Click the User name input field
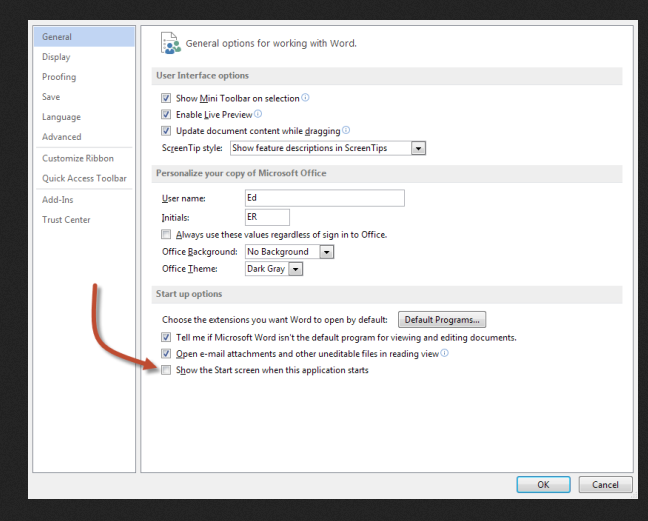 coord(324,198)
